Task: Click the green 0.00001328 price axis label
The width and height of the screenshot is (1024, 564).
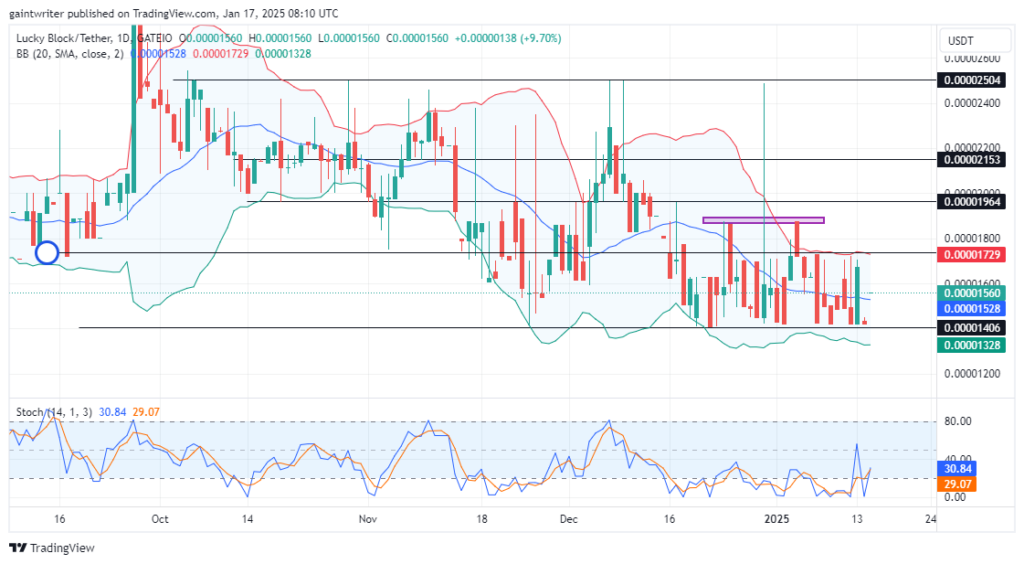Action: [972, 345]
